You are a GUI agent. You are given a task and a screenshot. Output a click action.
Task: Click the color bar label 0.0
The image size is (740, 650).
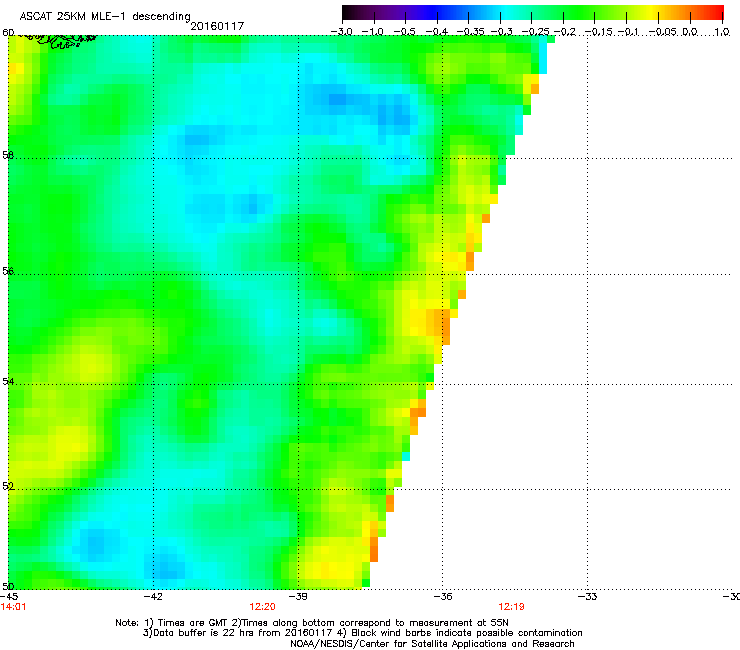[690, 32]
